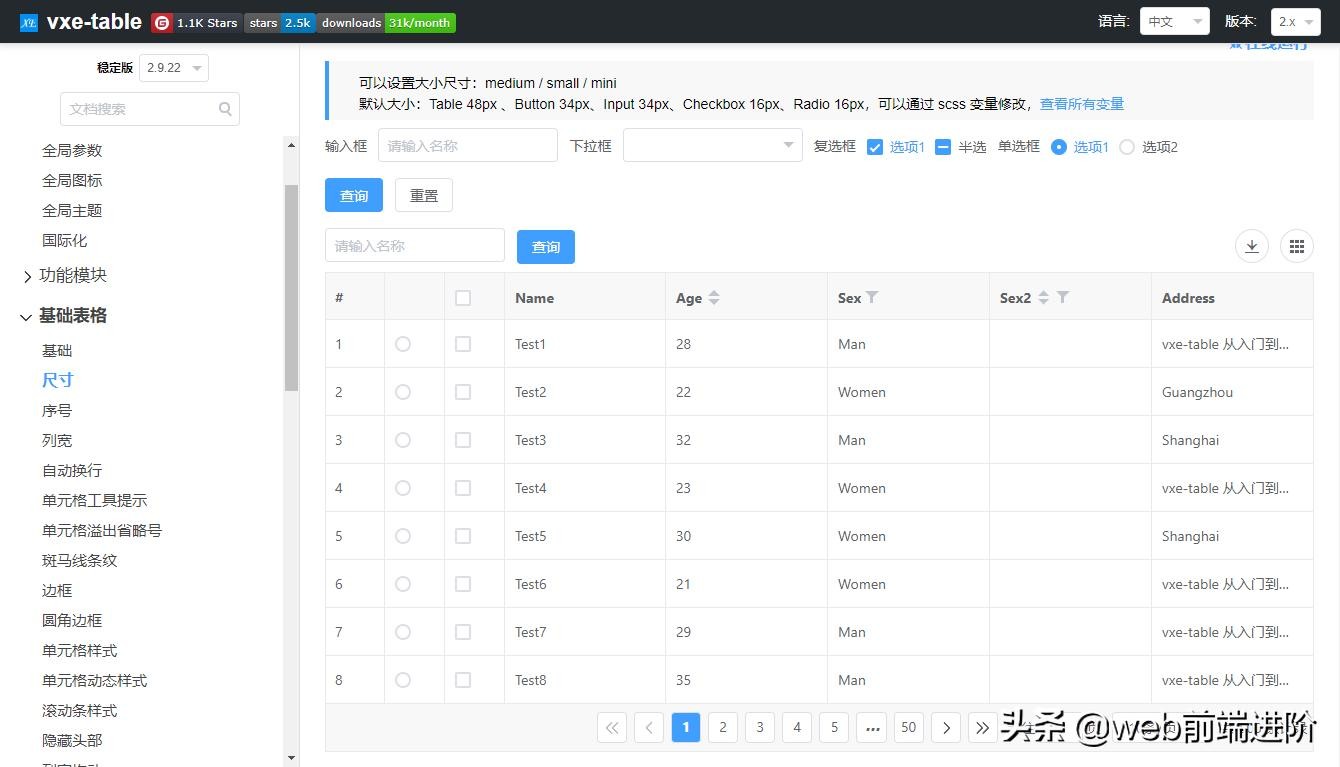1340x767 pixels.
Task: Click the Sex2 column filter icon
Action: pyautogui.click(x=1063, y=297)
